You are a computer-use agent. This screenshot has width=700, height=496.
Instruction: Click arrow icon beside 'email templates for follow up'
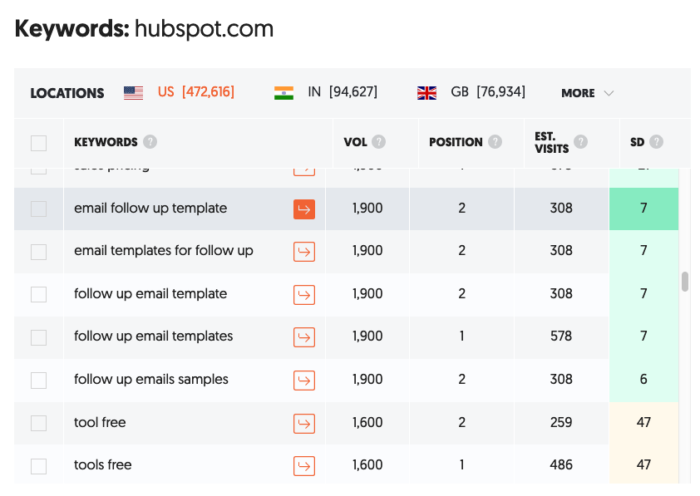tap(304, 251)
